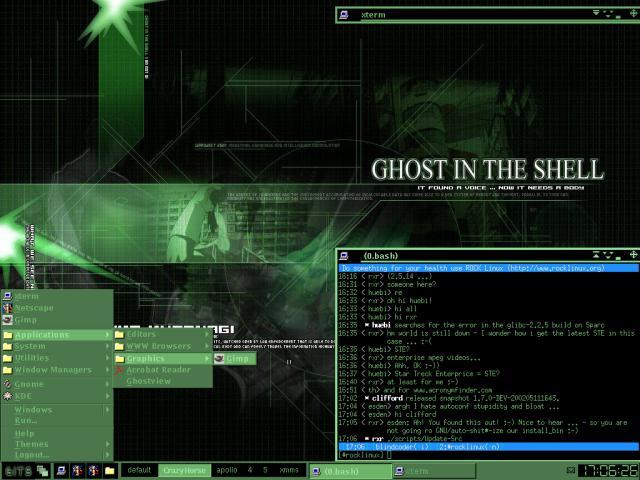640x480 pixels.
Task: Expand the Themes submenu
Action: pyautogui.click(x=57, y=444)
